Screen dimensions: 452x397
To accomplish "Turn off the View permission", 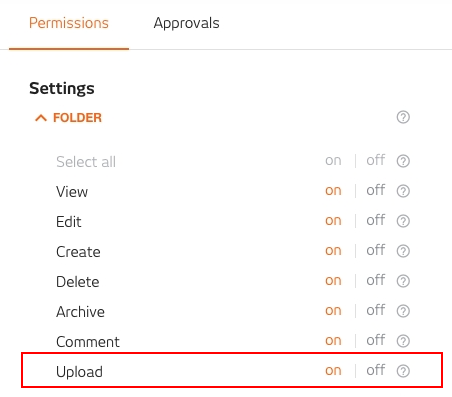I will pos(376,190).
